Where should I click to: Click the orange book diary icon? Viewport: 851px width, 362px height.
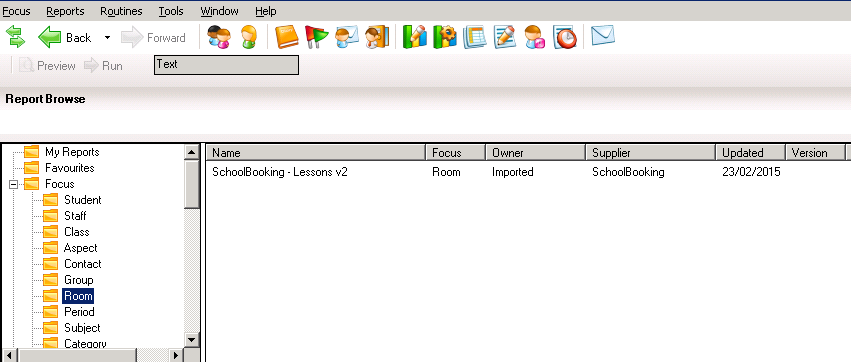tap(287, 37)
